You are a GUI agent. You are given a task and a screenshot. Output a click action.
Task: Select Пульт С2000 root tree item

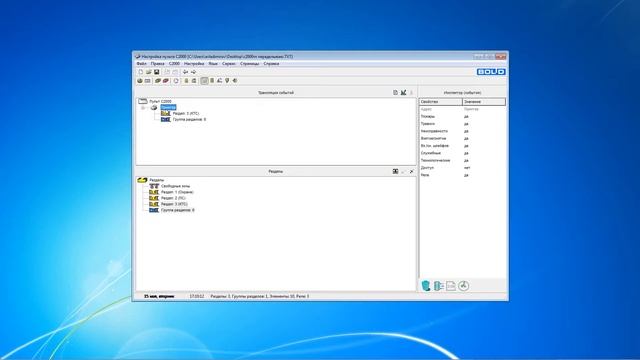coord(160,101)
